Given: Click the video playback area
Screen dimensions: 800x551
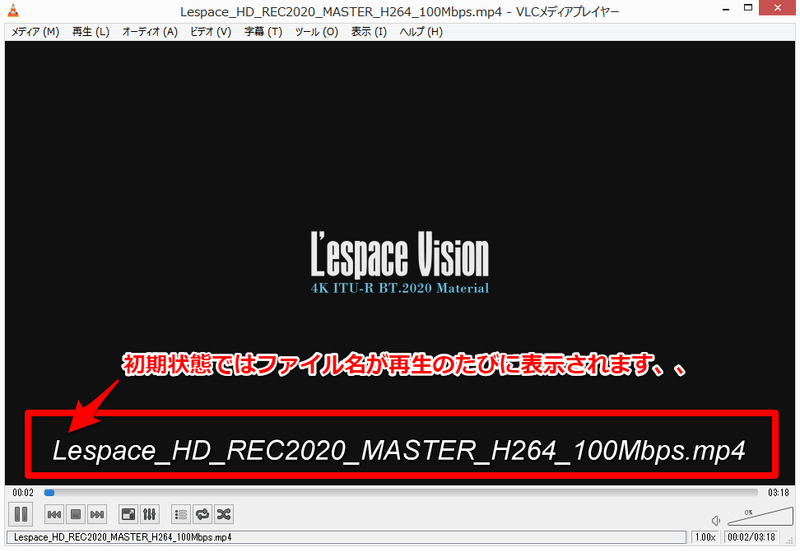Looking at the screenshot, I should (x=399, y=263).
